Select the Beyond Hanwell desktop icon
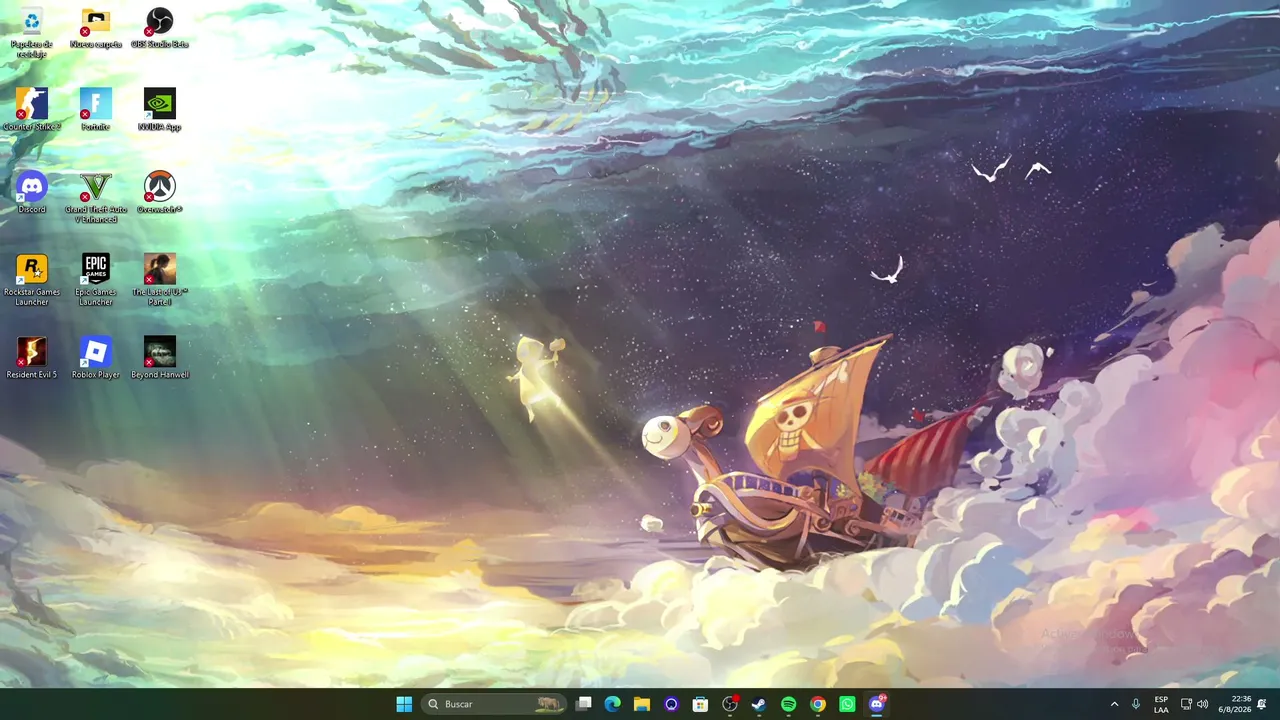 coord(160,358)
